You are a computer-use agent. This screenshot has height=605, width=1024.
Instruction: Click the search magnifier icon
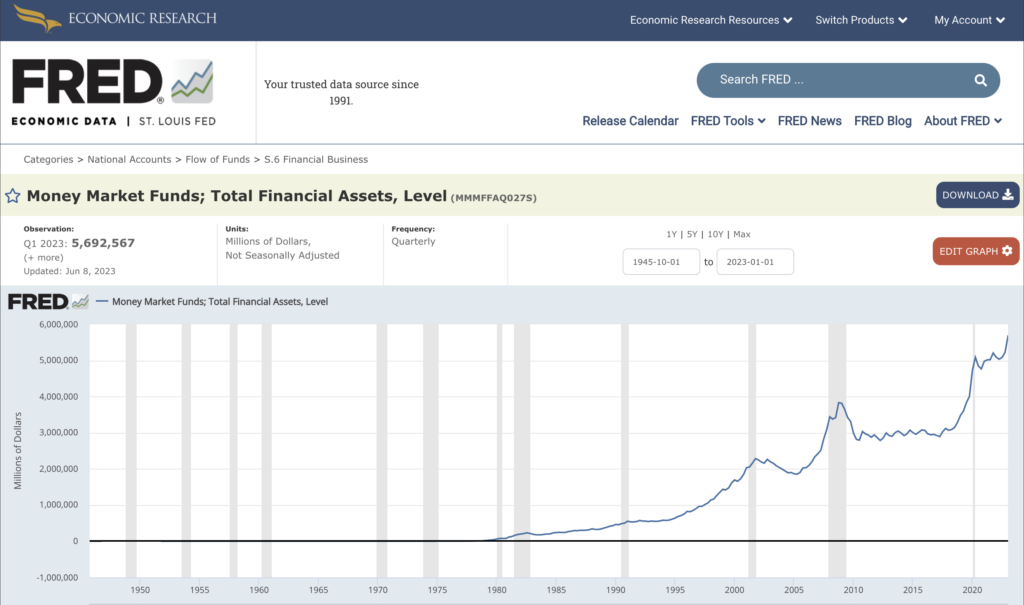coord(980,80)
